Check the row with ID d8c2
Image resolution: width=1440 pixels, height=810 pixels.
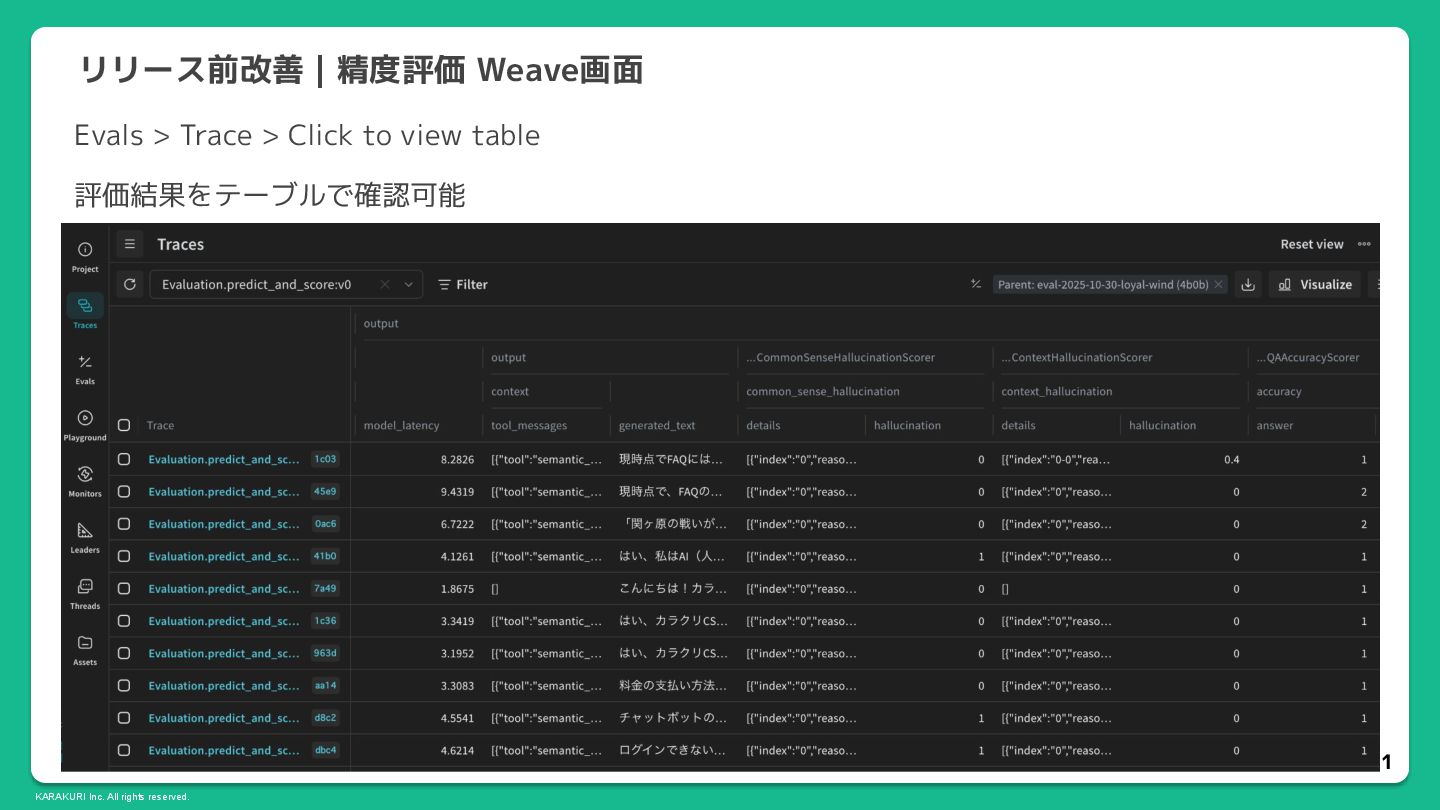coord(124,718)
